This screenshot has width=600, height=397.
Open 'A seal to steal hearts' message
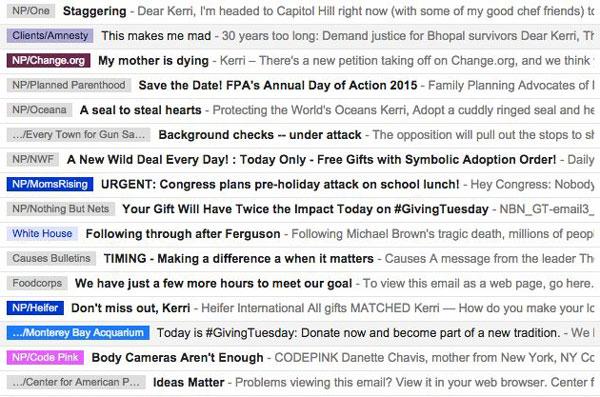pyautogui.click(x=140, y=110)
